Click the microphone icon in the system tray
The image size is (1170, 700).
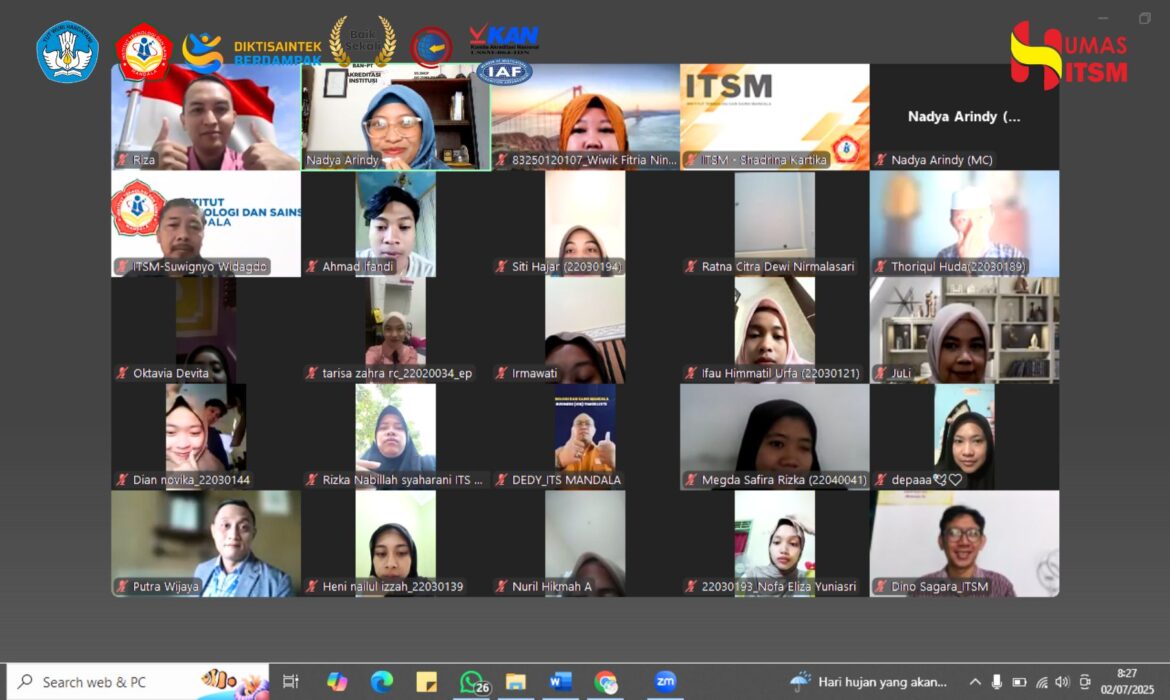pos(997,681)
